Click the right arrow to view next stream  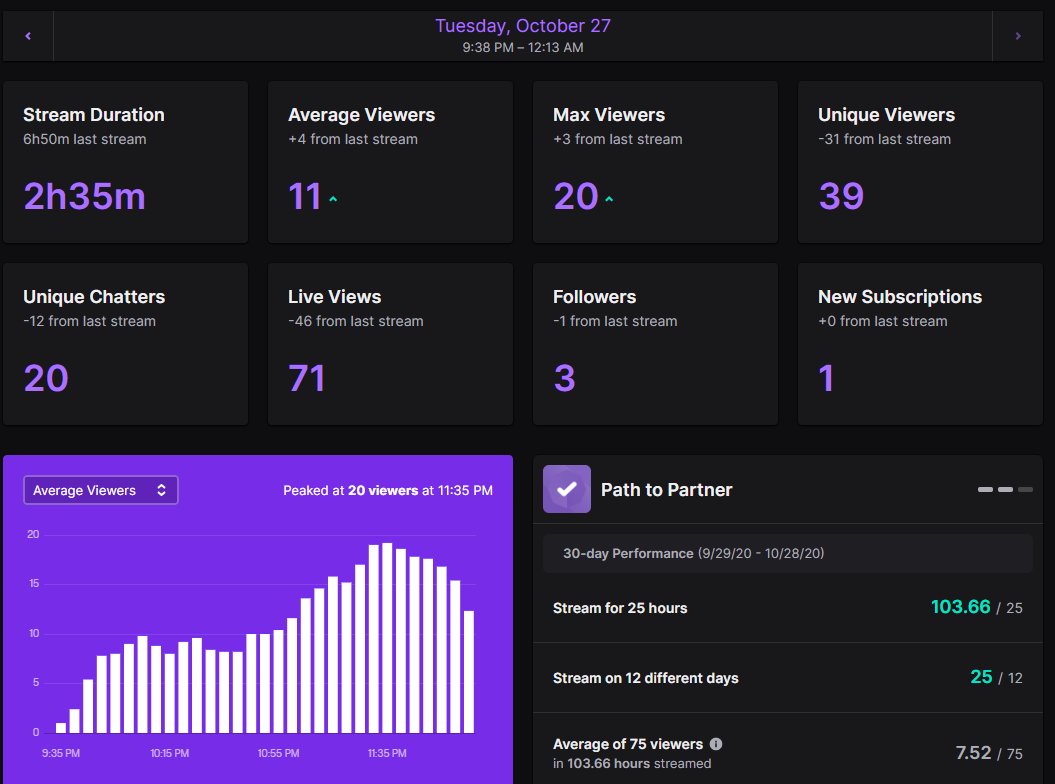[1018, 35]
